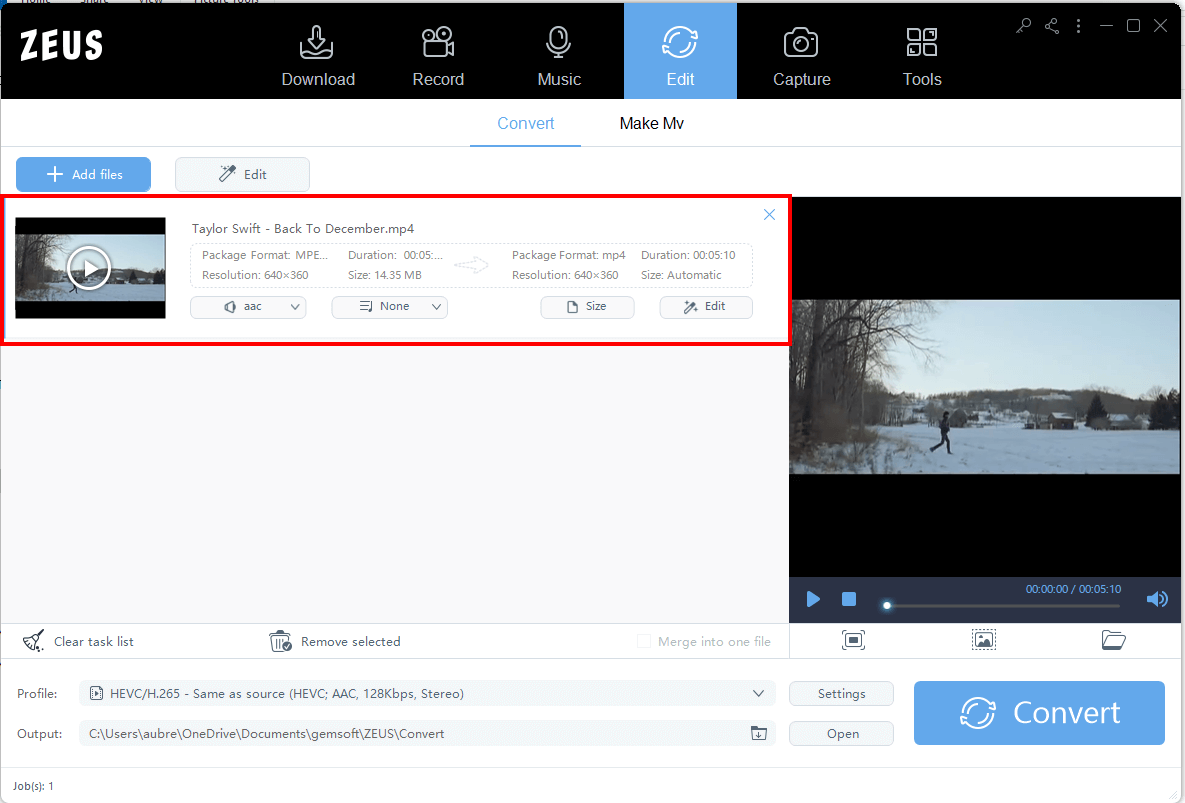
Task: Click the output Package Format: mp4 text
Action: click(568, 255)
